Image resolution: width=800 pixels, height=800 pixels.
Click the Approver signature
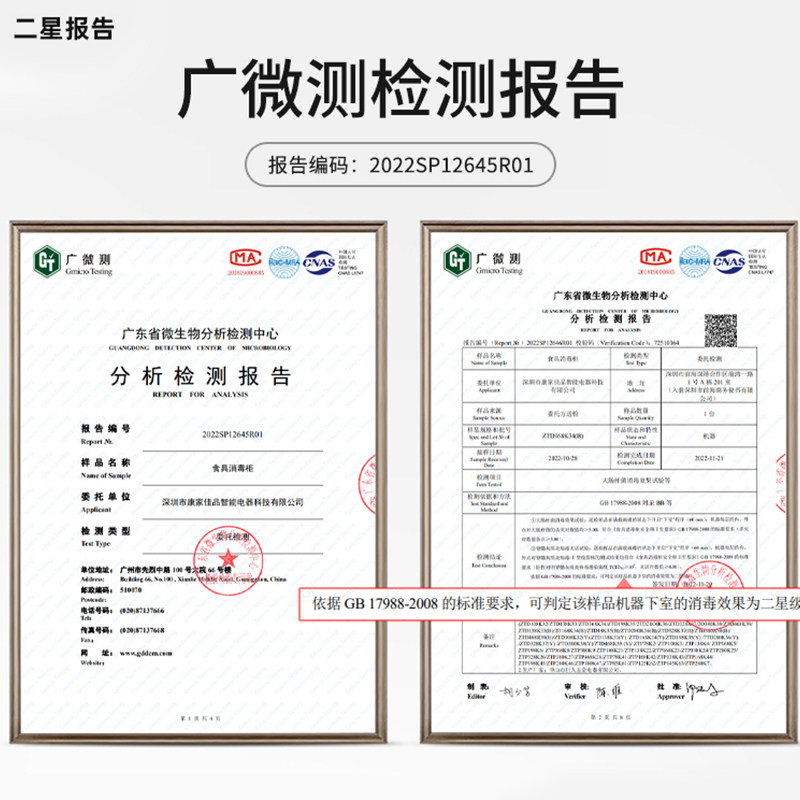pyautogui.click(x=705, y=690)
